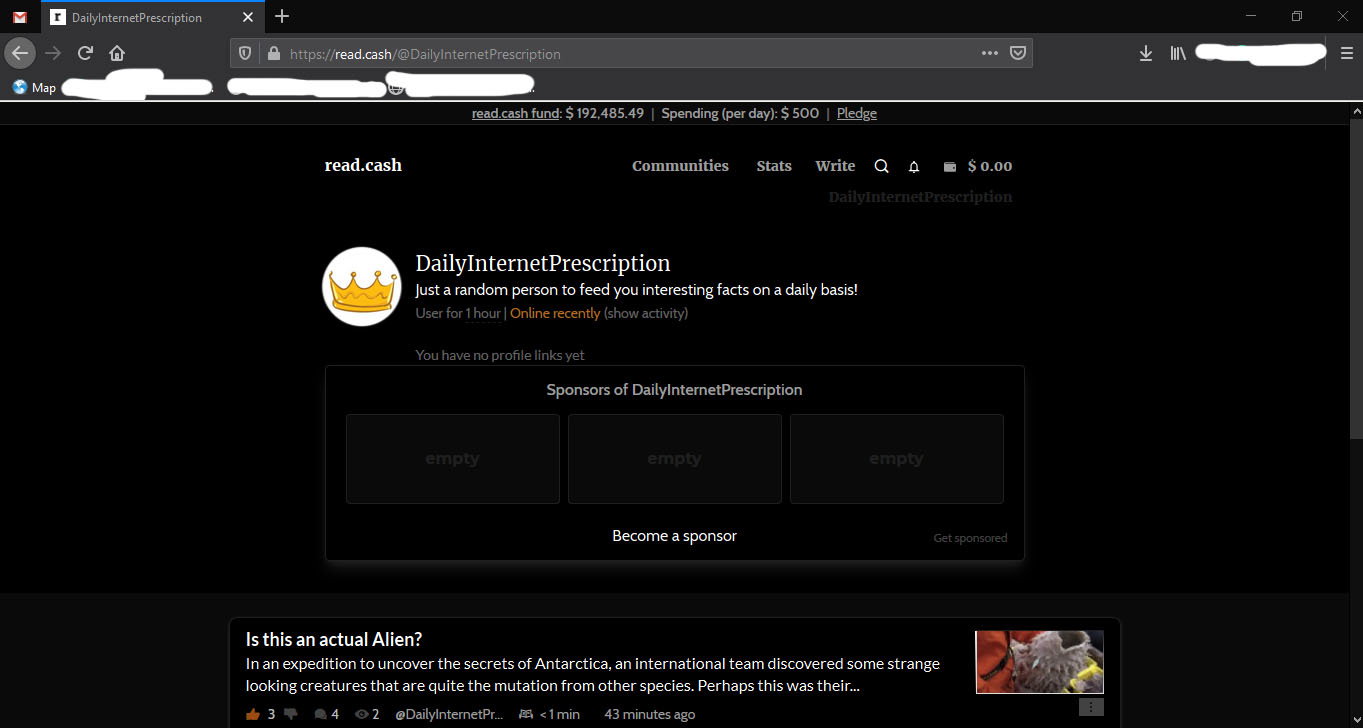The image size is (1363, 728).
Task: Open the tracking protection shield panel
Action: coord(245,54)
